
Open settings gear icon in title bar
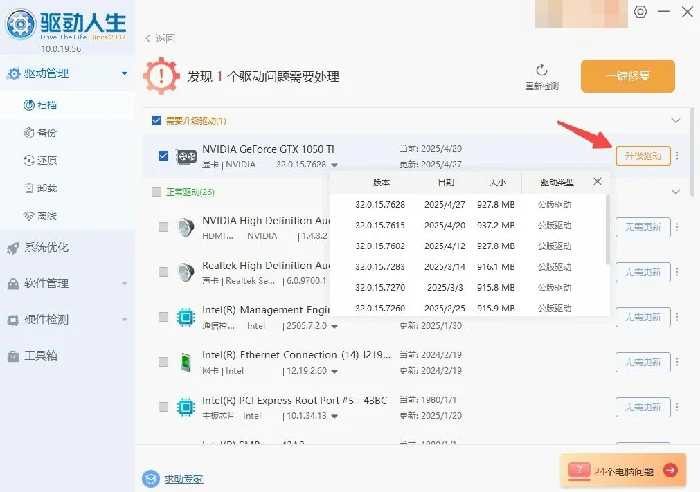pos(640,12)
